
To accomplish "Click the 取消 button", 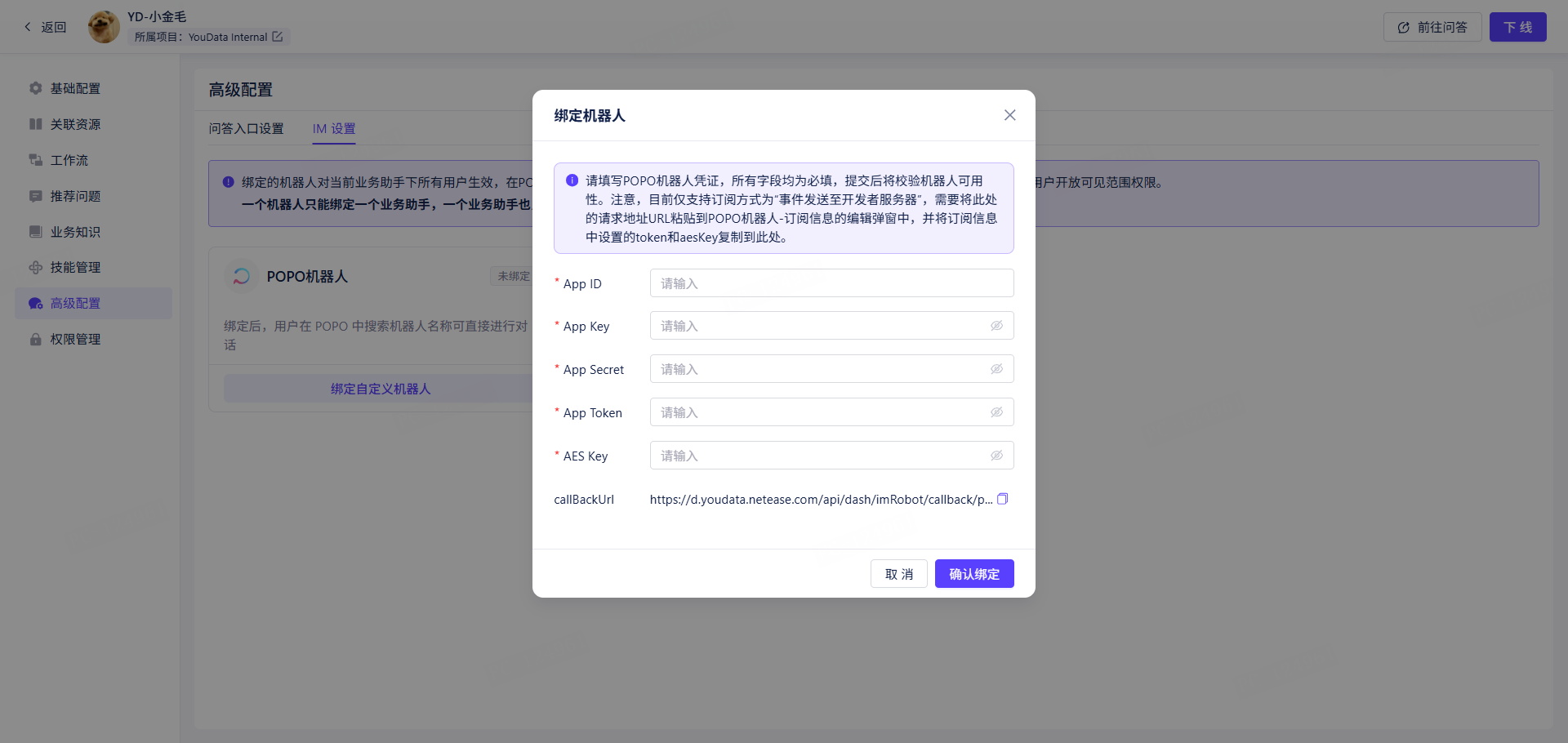I will point(899,574).
